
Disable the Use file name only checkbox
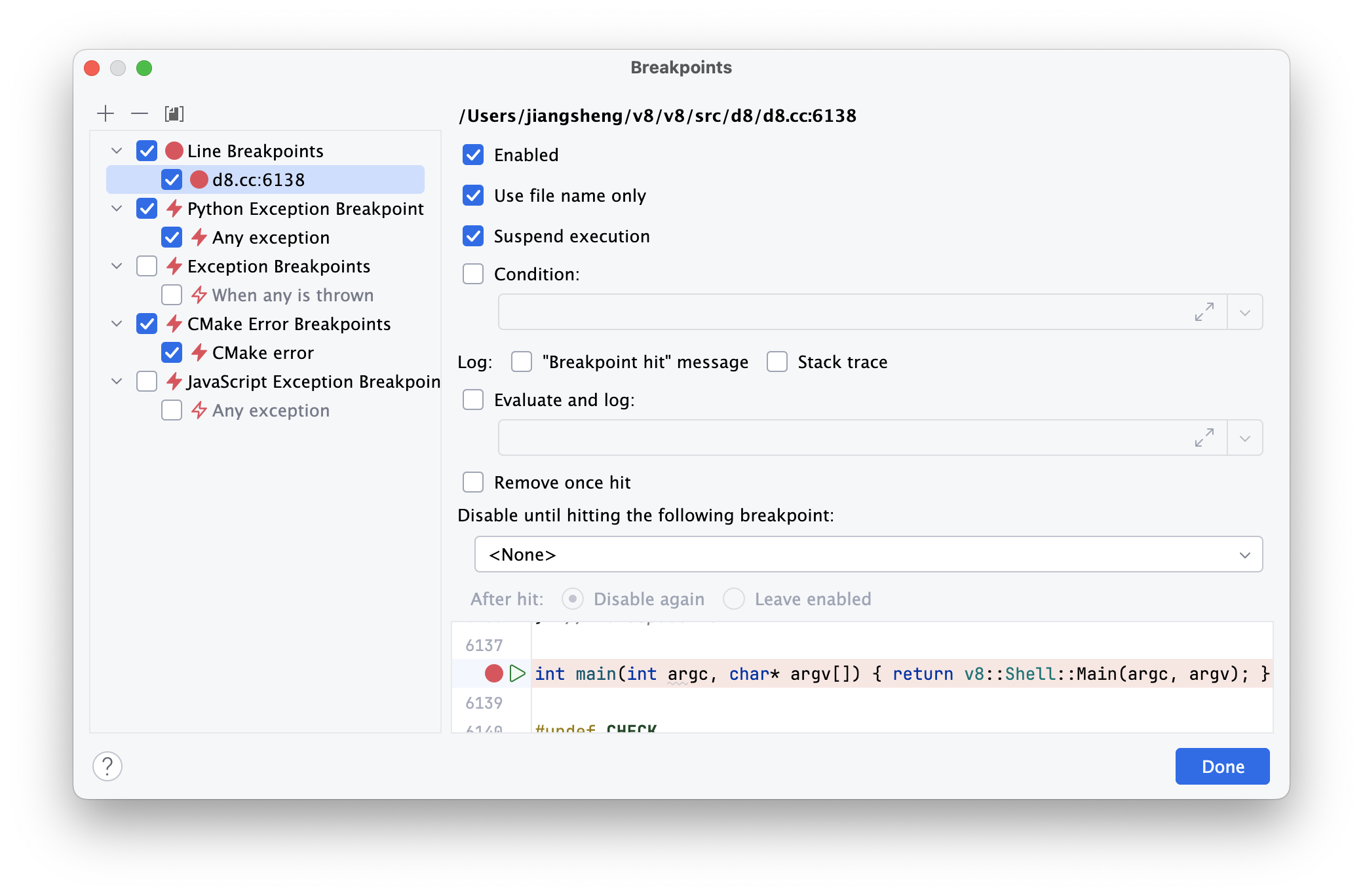pyautogui.click(x=473, y=195)
